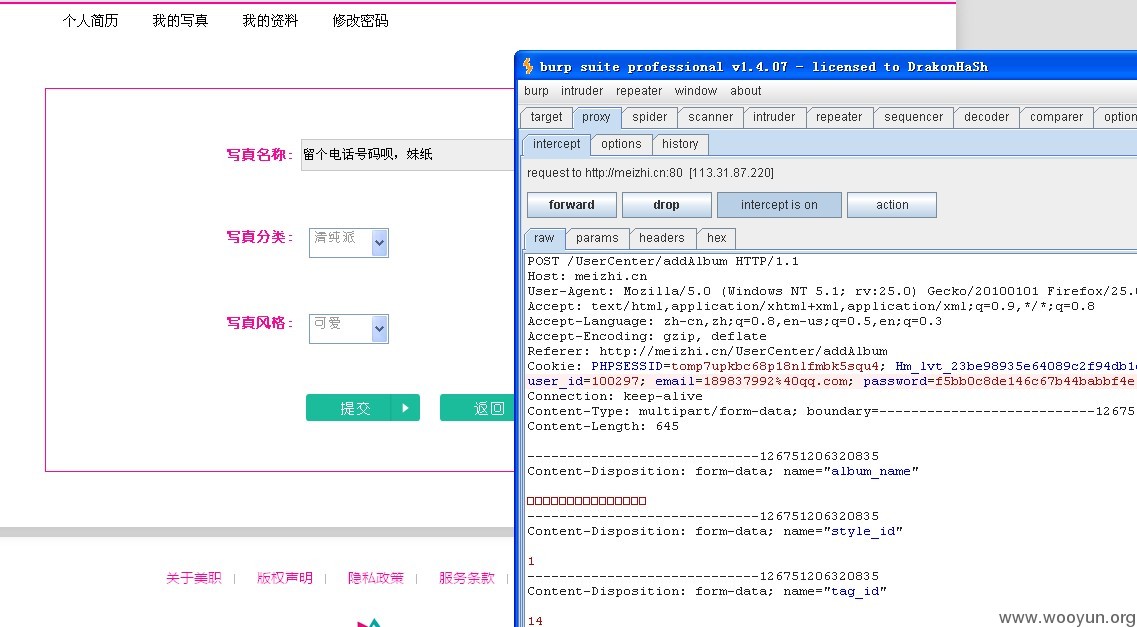Image resolution: width=1137 pixels, height=627 pixels.
Task: Forward the intercepted request
Action: [x=571, y=204]
